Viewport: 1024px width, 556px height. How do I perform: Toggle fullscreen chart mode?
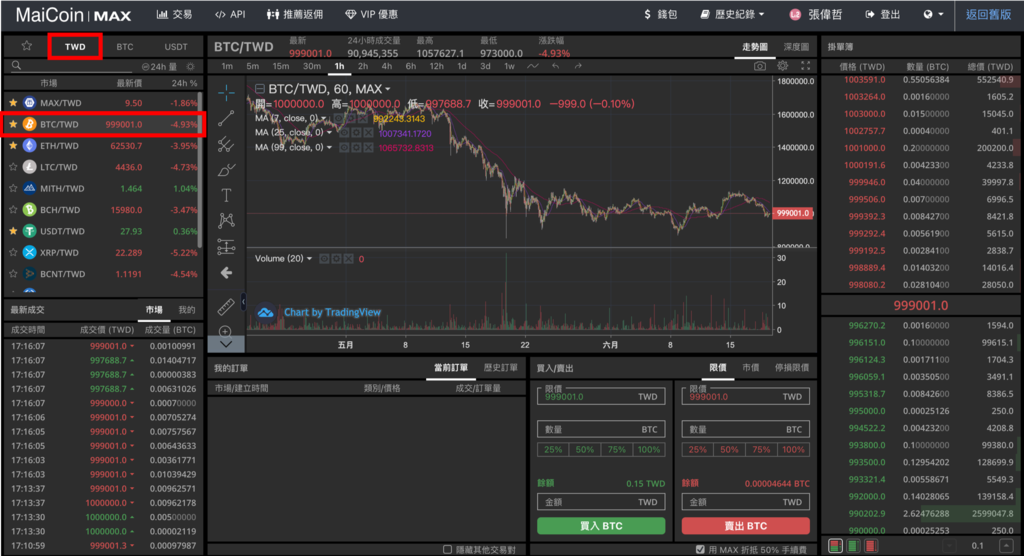805,66
